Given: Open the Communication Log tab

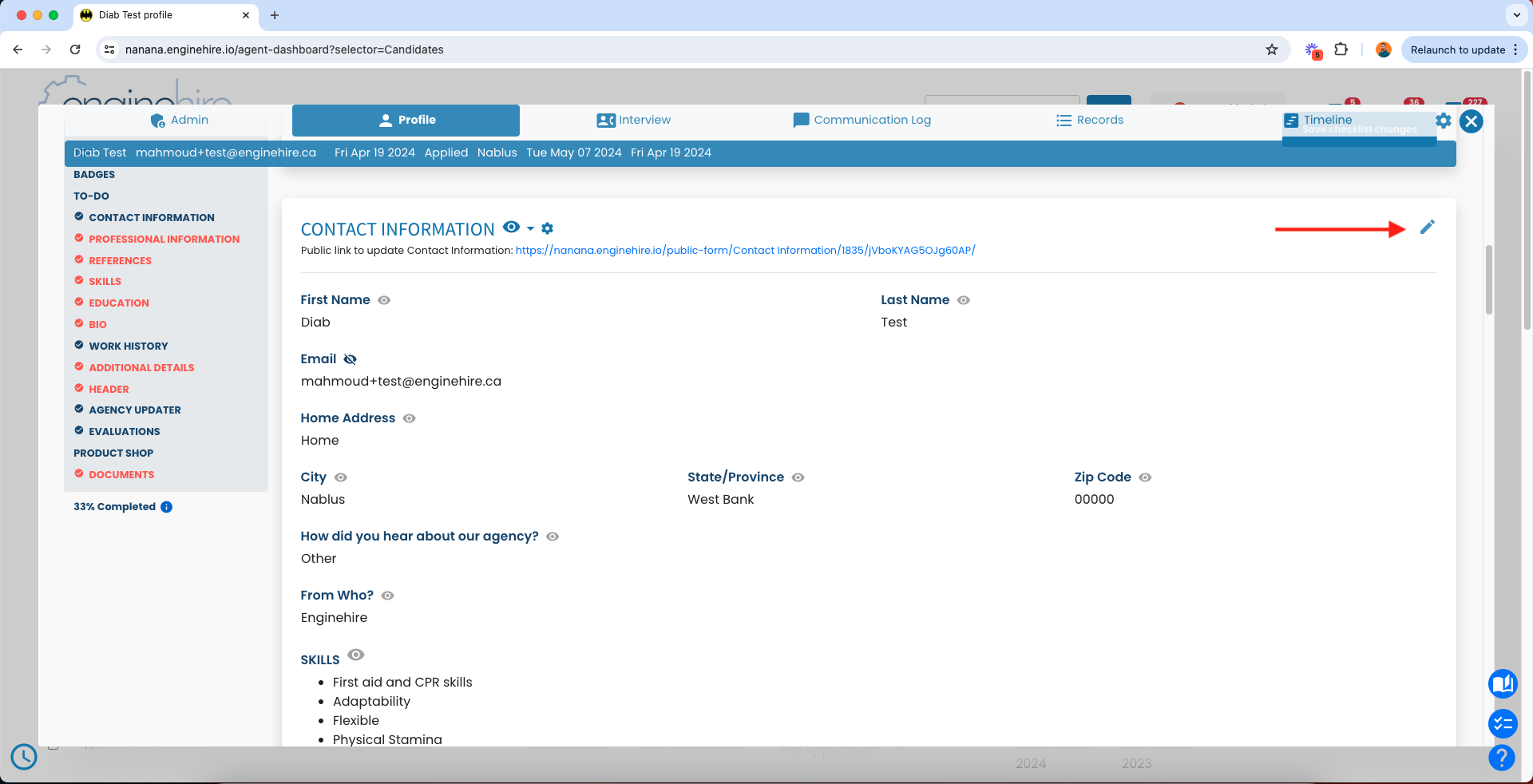Looking at the screenshot, I should coord(862,120).
